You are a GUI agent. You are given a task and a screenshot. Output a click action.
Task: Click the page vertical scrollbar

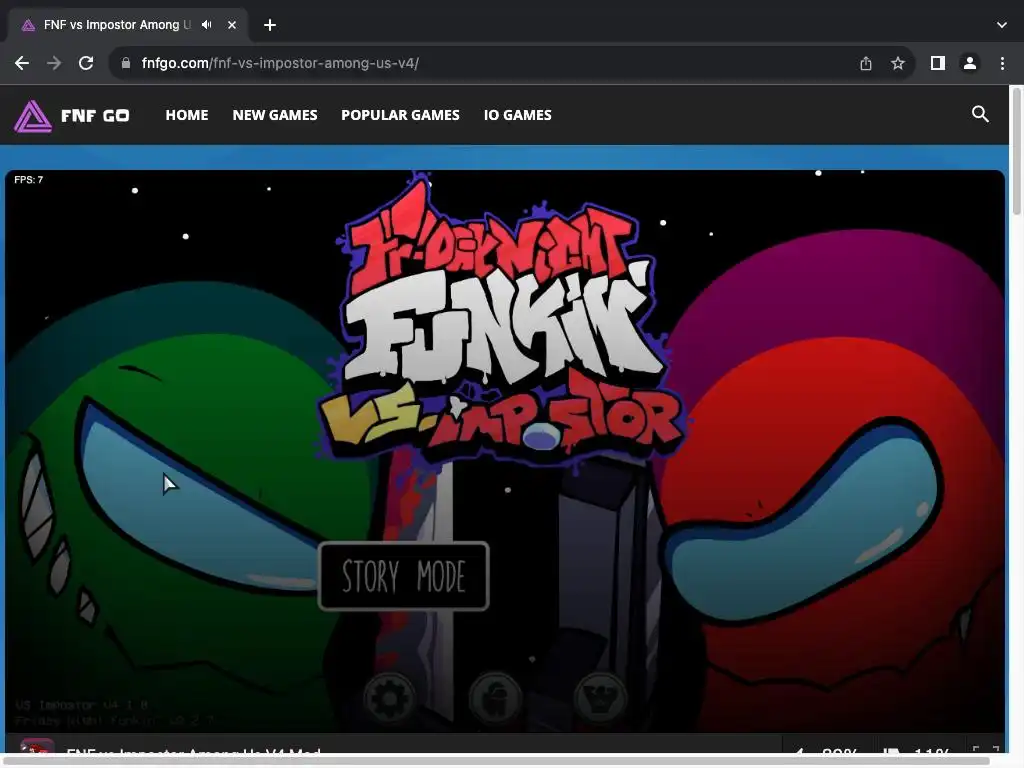1016,150
